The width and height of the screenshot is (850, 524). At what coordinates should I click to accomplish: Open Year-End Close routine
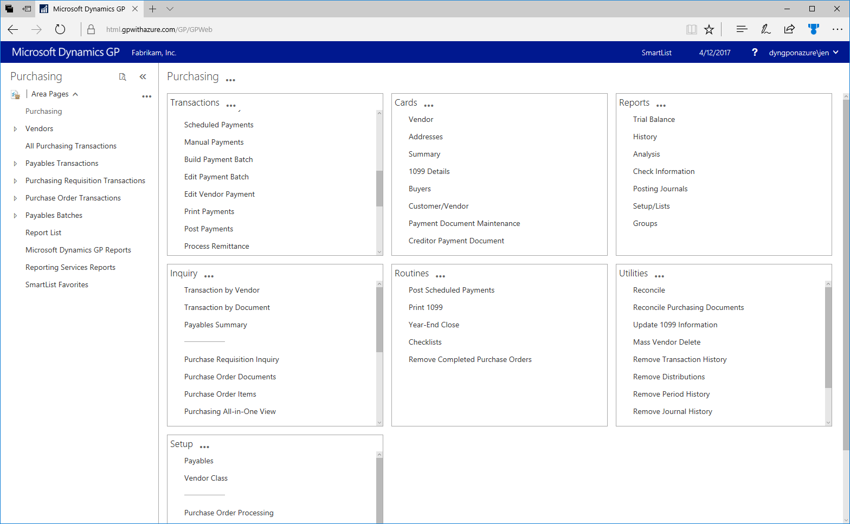pos(434,325)
